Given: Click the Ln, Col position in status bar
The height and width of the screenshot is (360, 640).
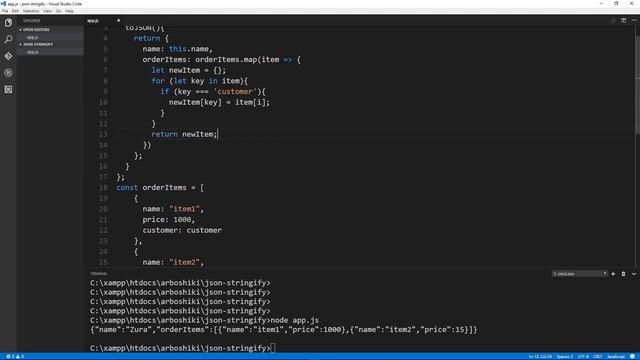Looking at the screenshot, I should (540, 357).
